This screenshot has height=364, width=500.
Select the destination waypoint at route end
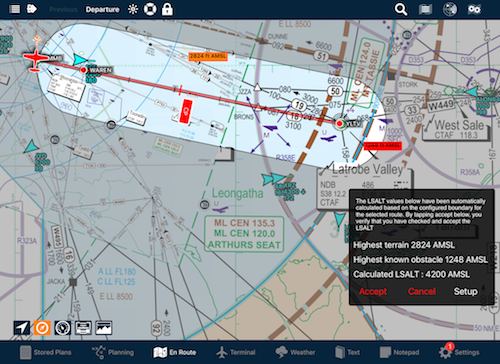(x=340, y=123)
